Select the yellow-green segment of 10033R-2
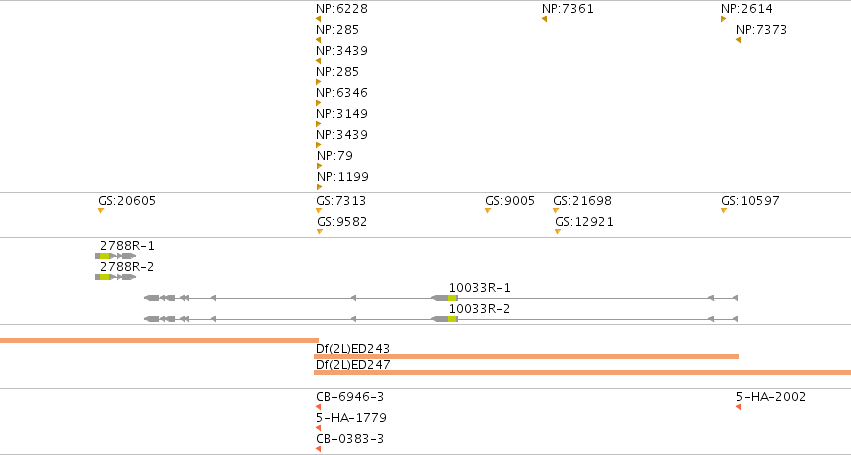The image size is (851, 455). pos(453,319)
